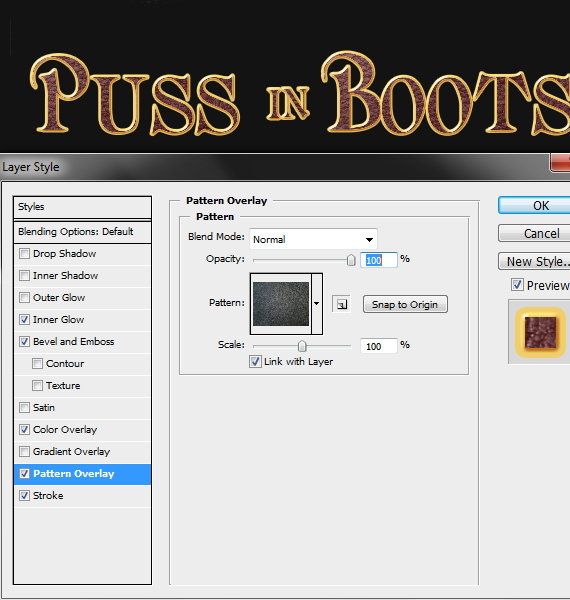This screenshot has width=570, height=600.
Task: Enable the Texture checkbox
Action: pyautogui.click(x=37, y=386)
